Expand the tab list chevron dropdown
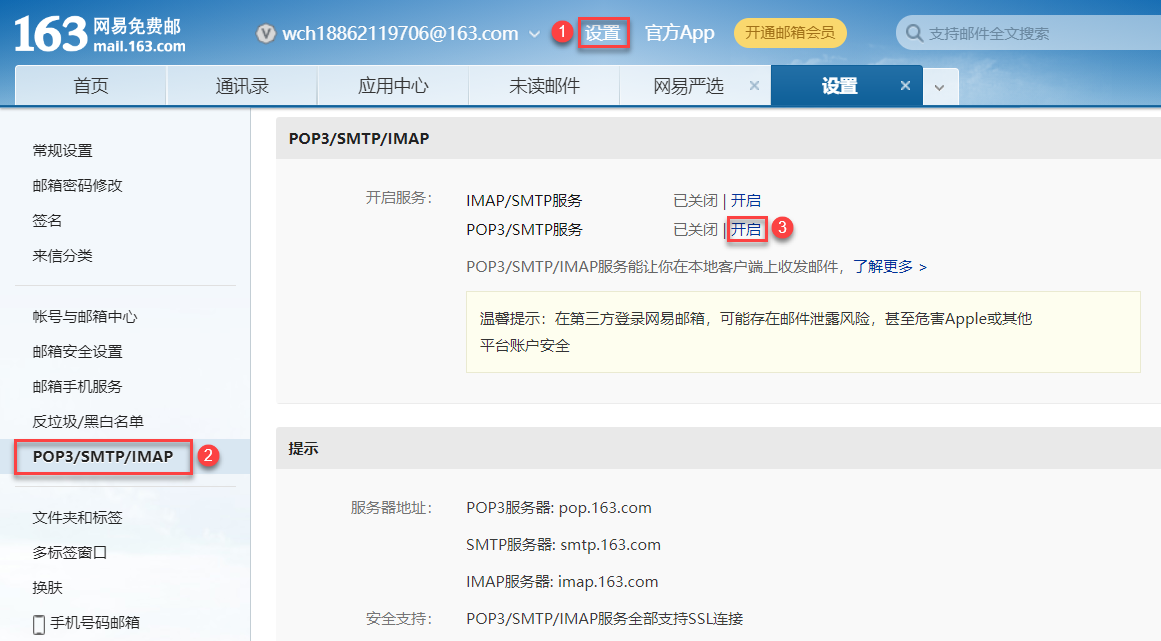The width and height of the screenshot is (1161, 641). (x=940, y=87)
